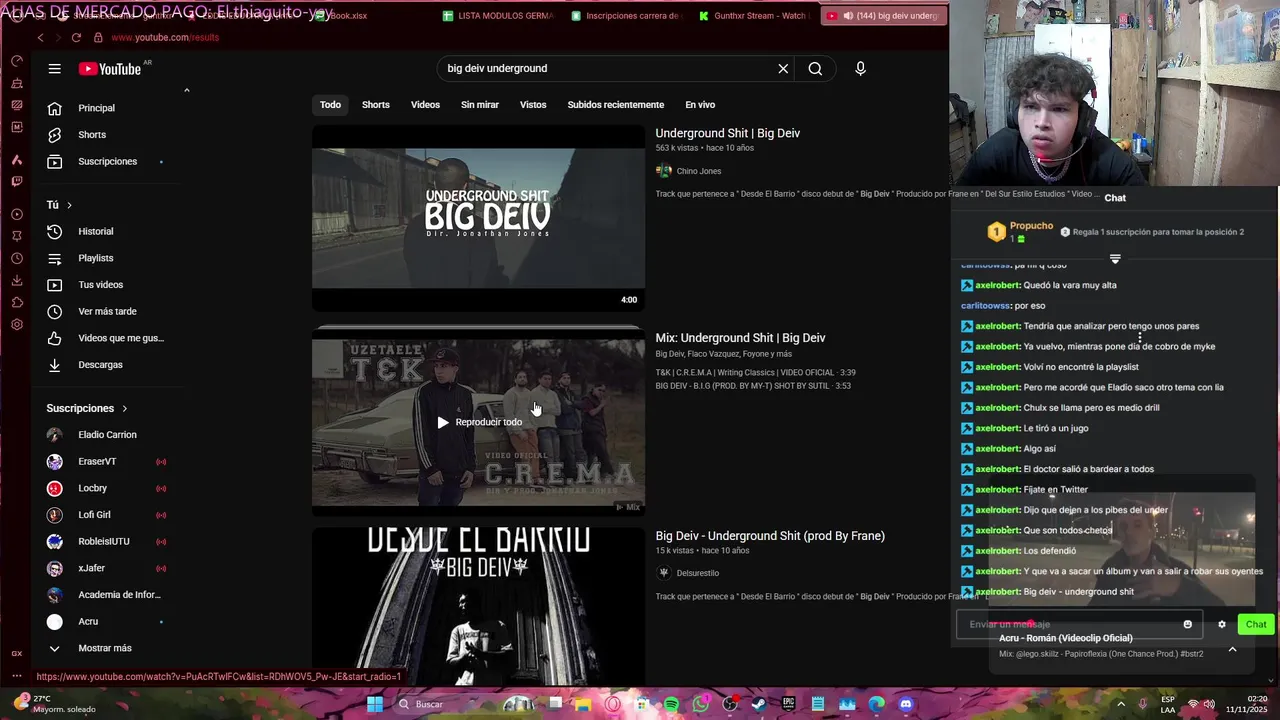Switch to Gunthxr Stream browser tab
The height and width of the screenshot is (720, 1280).
pos(753,16)
